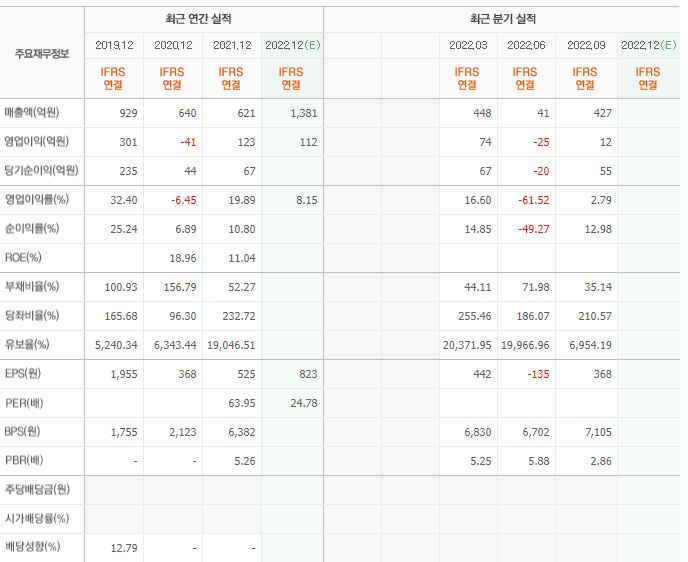Click the 2022.03 quarterly column header
The height and width of the screenshot is (562, 688).
[468, 45]
